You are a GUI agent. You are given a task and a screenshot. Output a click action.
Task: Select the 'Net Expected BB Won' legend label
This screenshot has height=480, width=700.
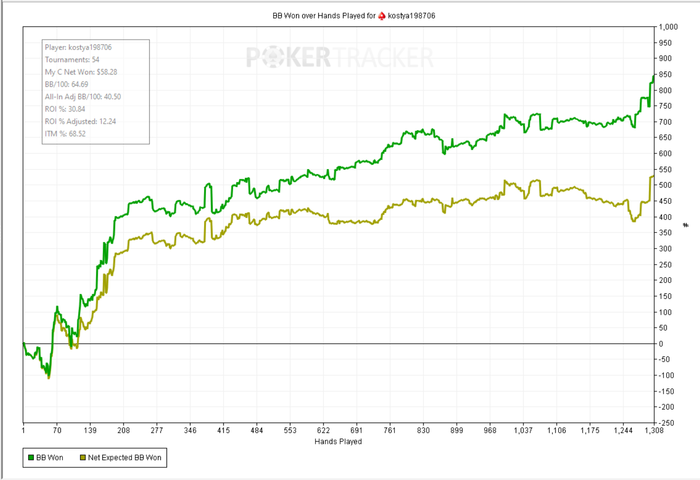(x=125, y=458)
